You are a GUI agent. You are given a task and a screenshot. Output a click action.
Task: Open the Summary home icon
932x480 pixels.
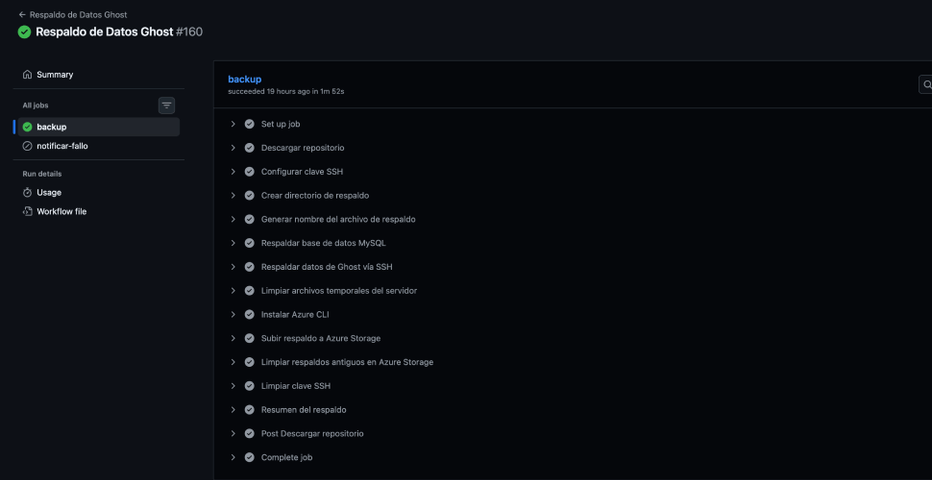(x=27, y=75)
